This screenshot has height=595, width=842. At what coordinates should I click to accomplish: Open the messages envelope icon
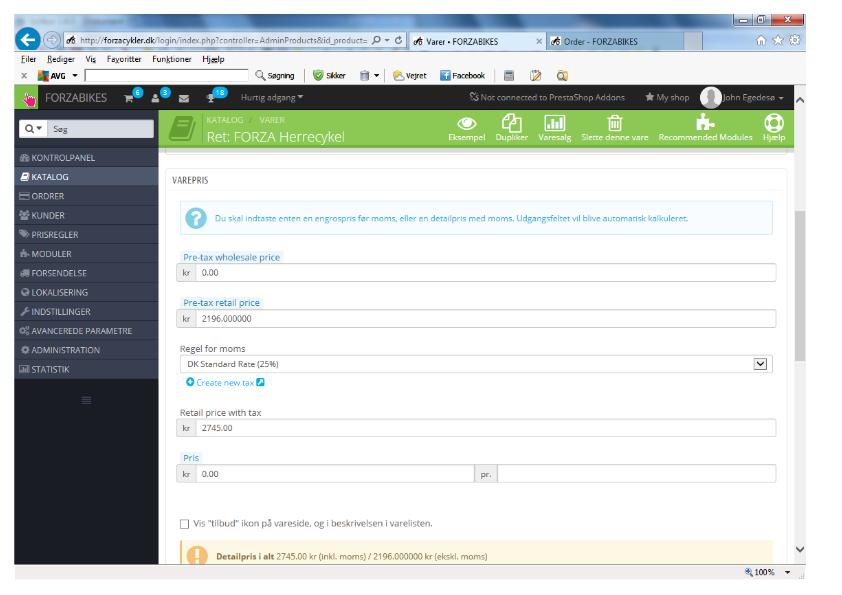click(184, 98)
